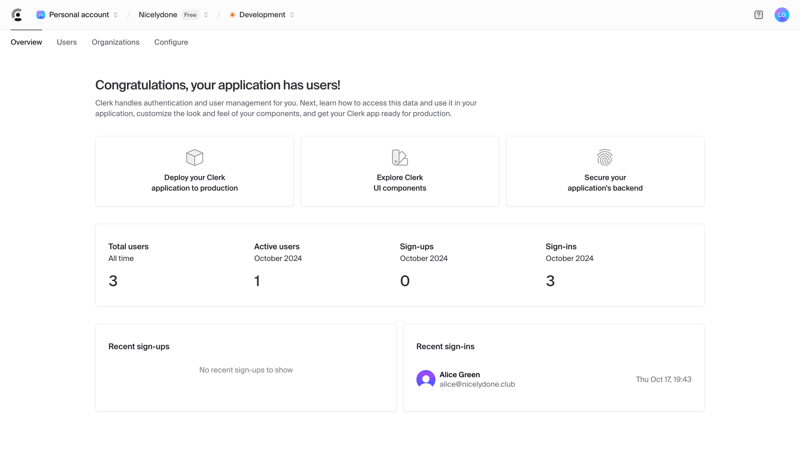
Task: Click alice@nicelydone.club email address
Action: [x=477, y=384]
